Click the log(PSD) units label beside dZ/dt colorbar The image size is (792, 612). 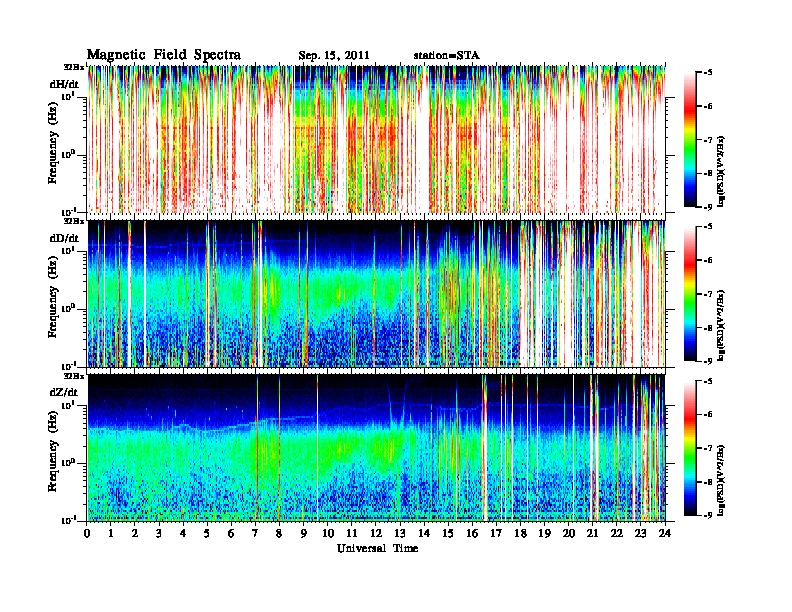(721, 480)
